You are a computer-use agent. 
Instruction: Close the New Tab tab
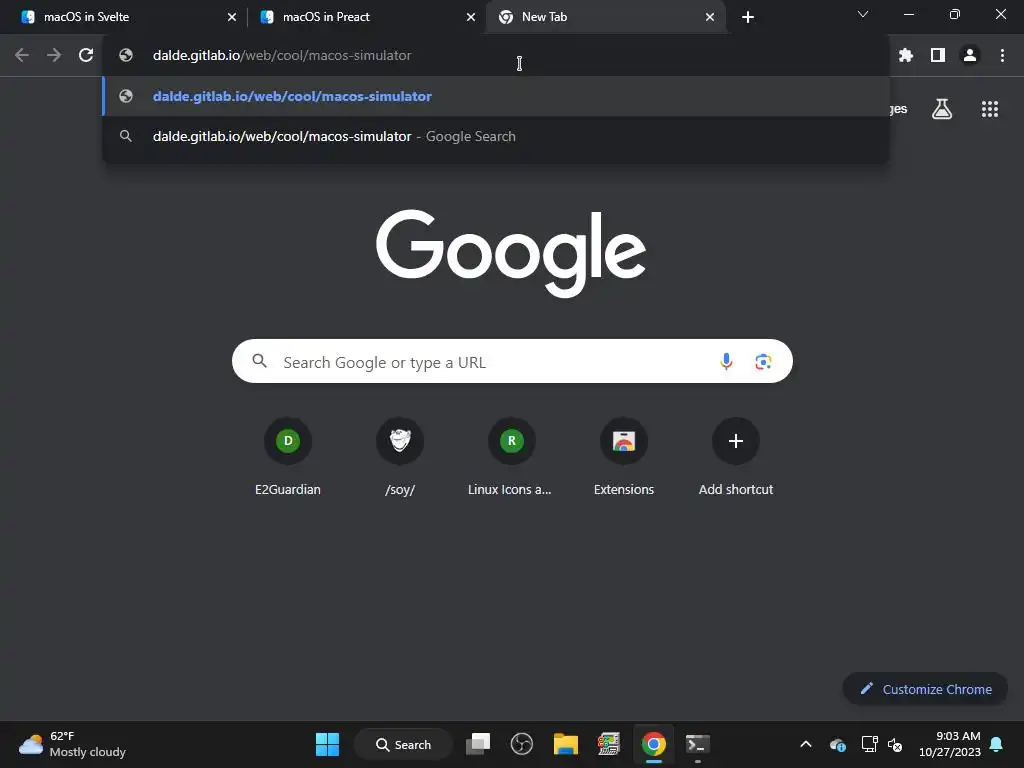pyautogui.click(x=710, y=17)
